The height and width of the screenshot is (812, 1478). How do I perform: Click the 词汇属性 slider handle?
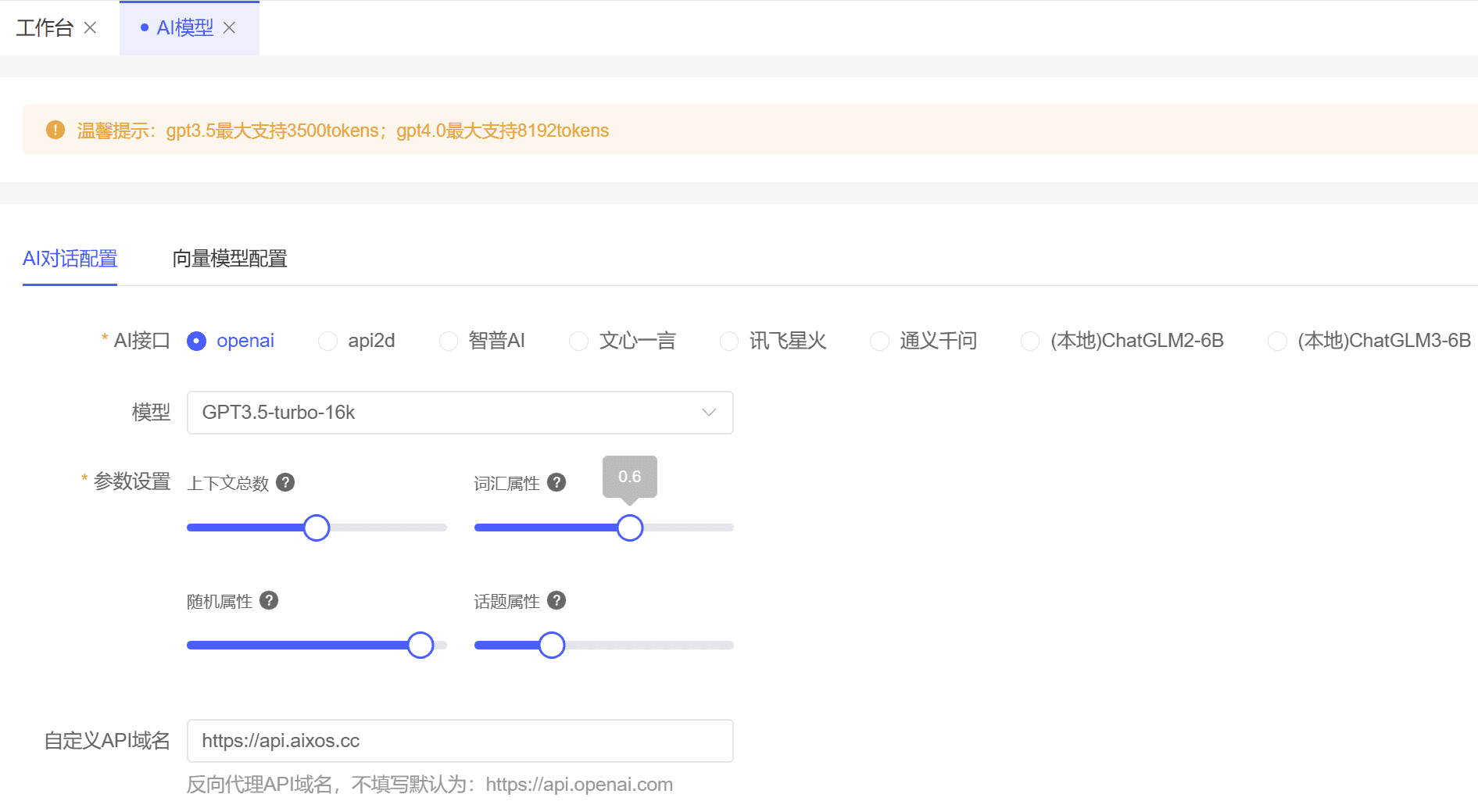(x=630, y=528)
